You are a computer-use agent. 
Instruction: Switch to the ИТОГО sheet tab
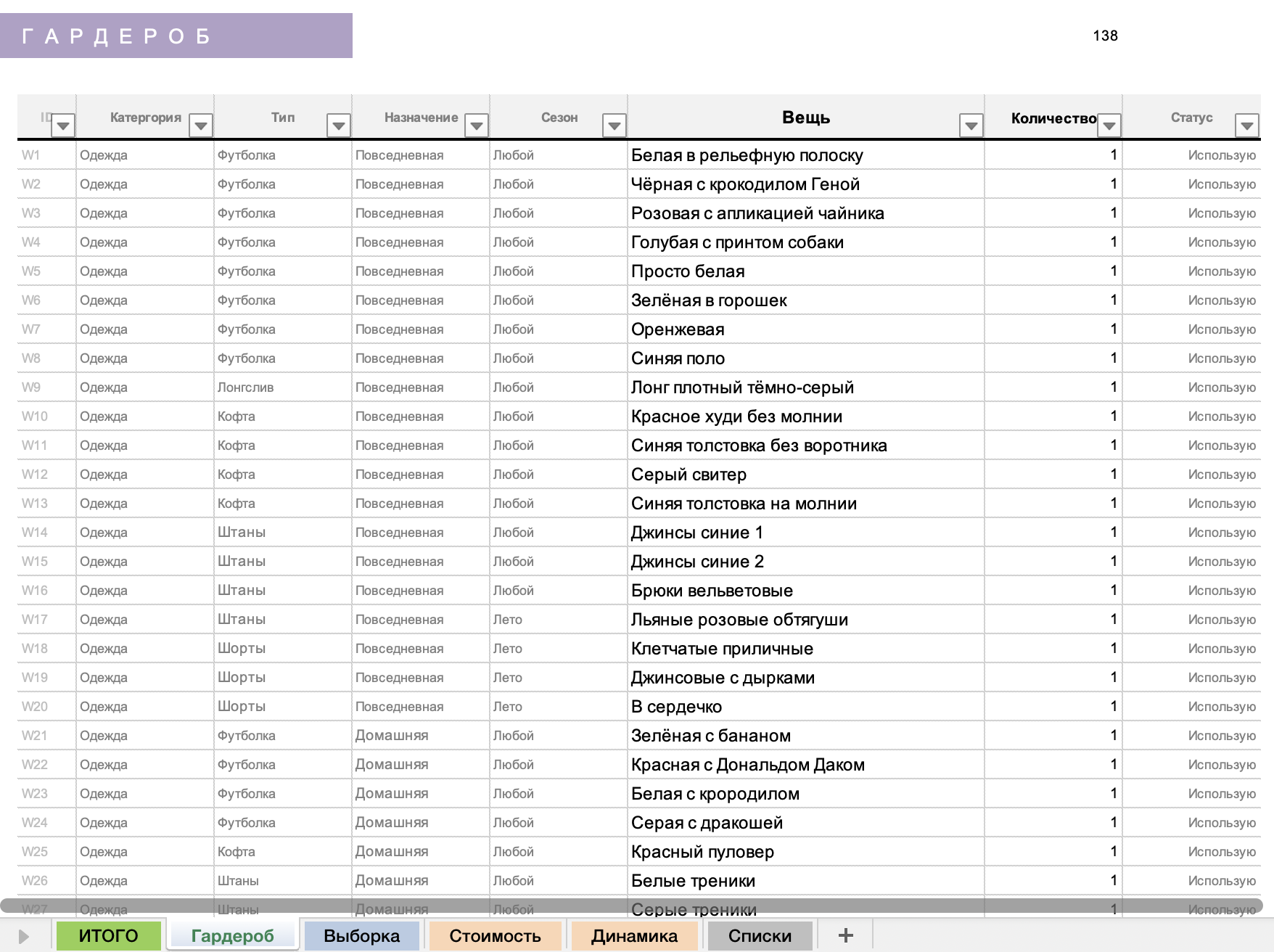pos(108,936)
